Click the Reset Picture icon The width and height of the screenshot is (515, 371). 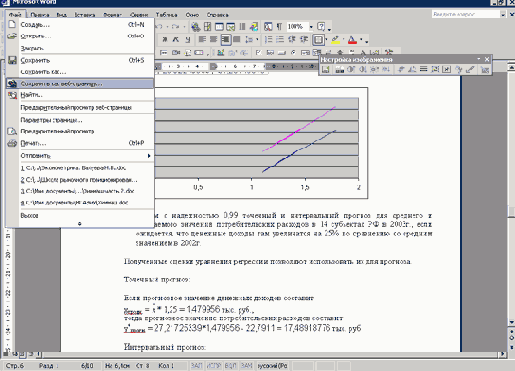[x=485, y=69]
